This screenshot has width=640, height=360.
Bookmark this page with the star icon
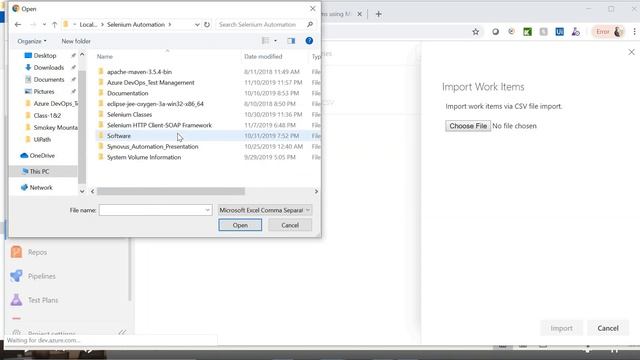(x=476, y=32)
